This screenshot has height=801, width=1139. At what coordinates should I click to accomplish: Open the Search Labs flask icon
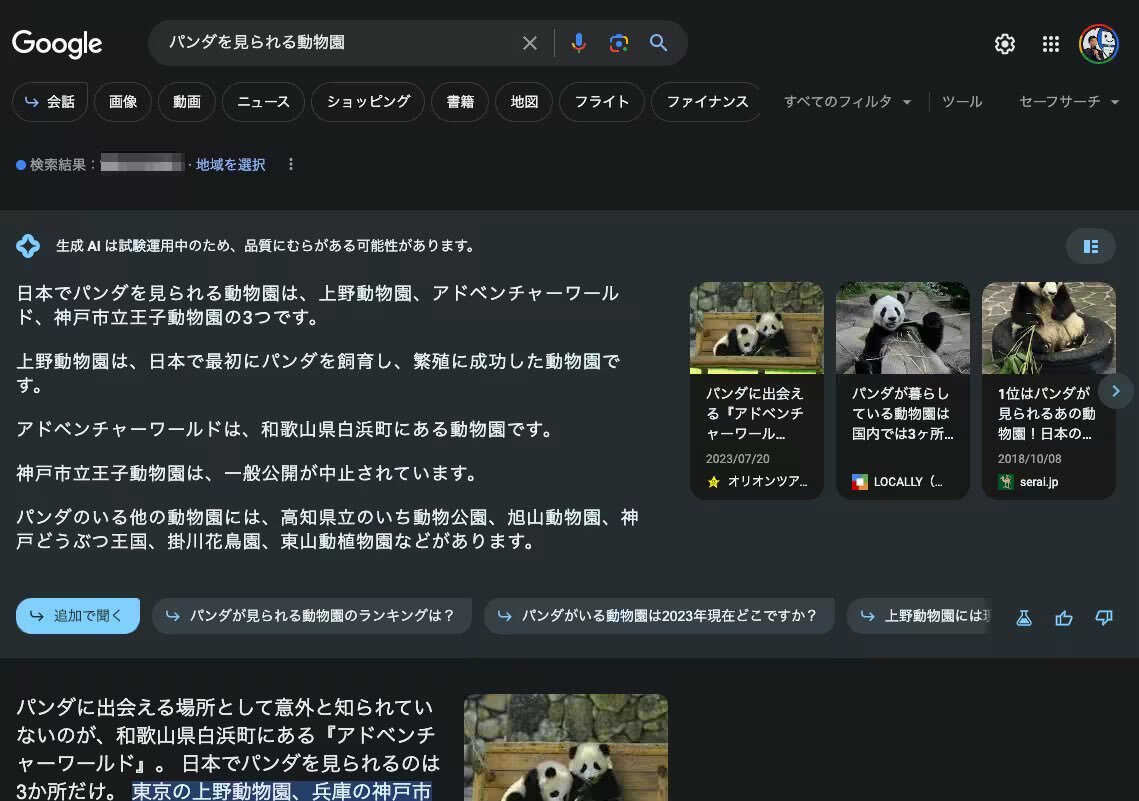click(1024, 618)
